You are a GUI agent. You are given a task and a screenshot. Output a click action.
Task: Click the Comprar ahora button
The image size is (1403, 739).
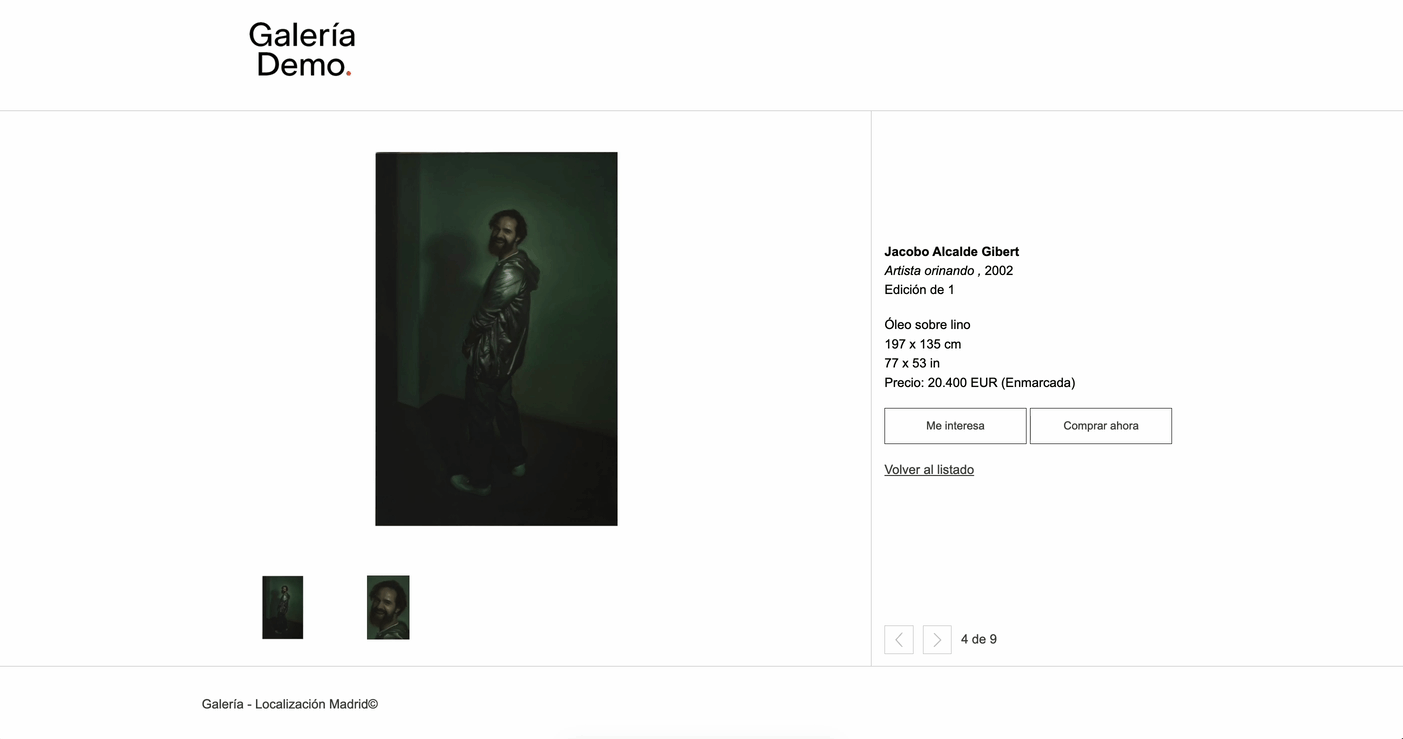pos(1101,426)
